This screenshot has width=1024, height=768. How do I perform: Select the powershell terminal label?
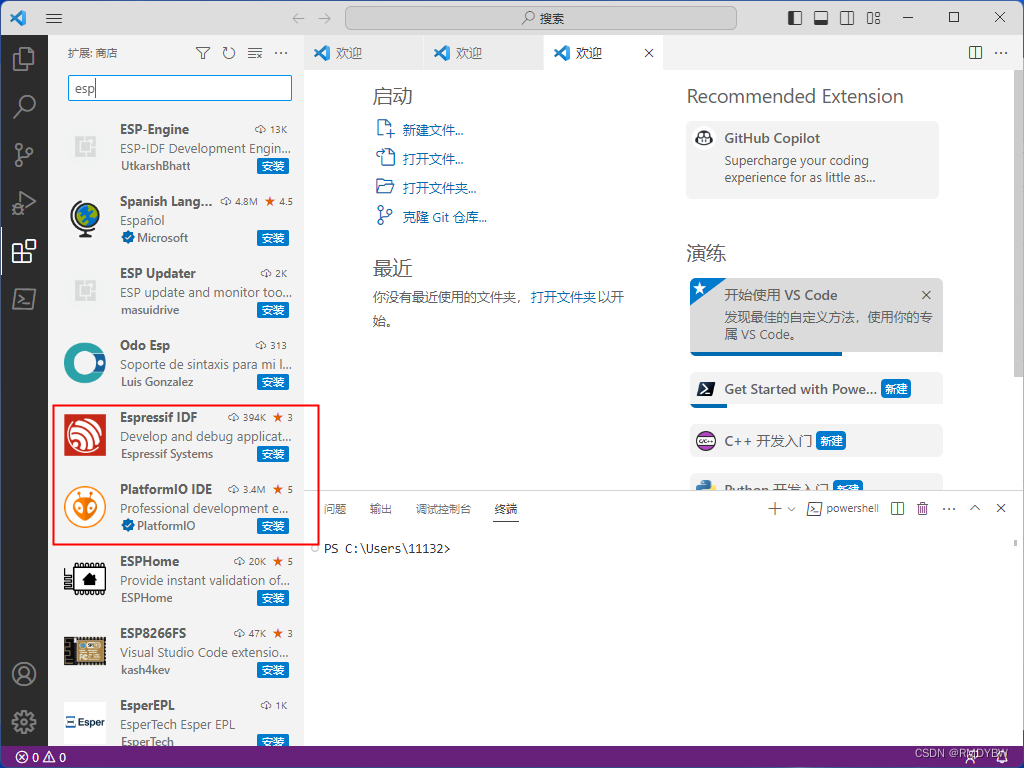(x=842, y=509)
